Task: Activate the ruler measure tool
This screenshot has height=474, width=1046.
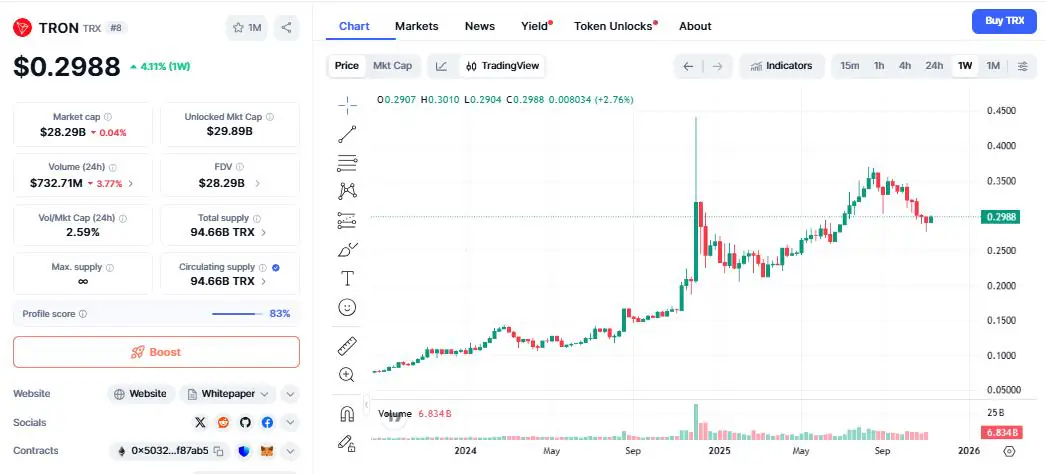Action: [x=347, y=346]
